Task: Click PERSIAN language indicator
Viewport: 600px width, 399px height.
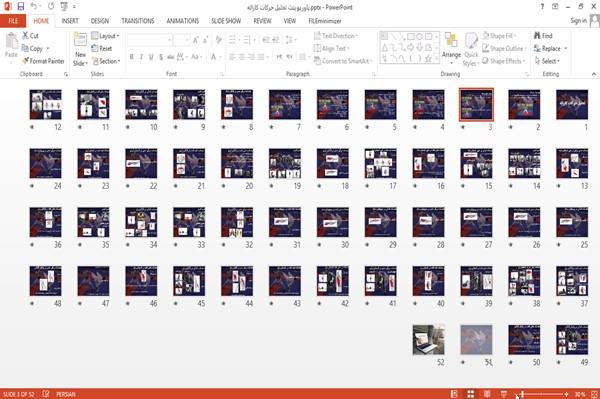Action: coord(66,394)
